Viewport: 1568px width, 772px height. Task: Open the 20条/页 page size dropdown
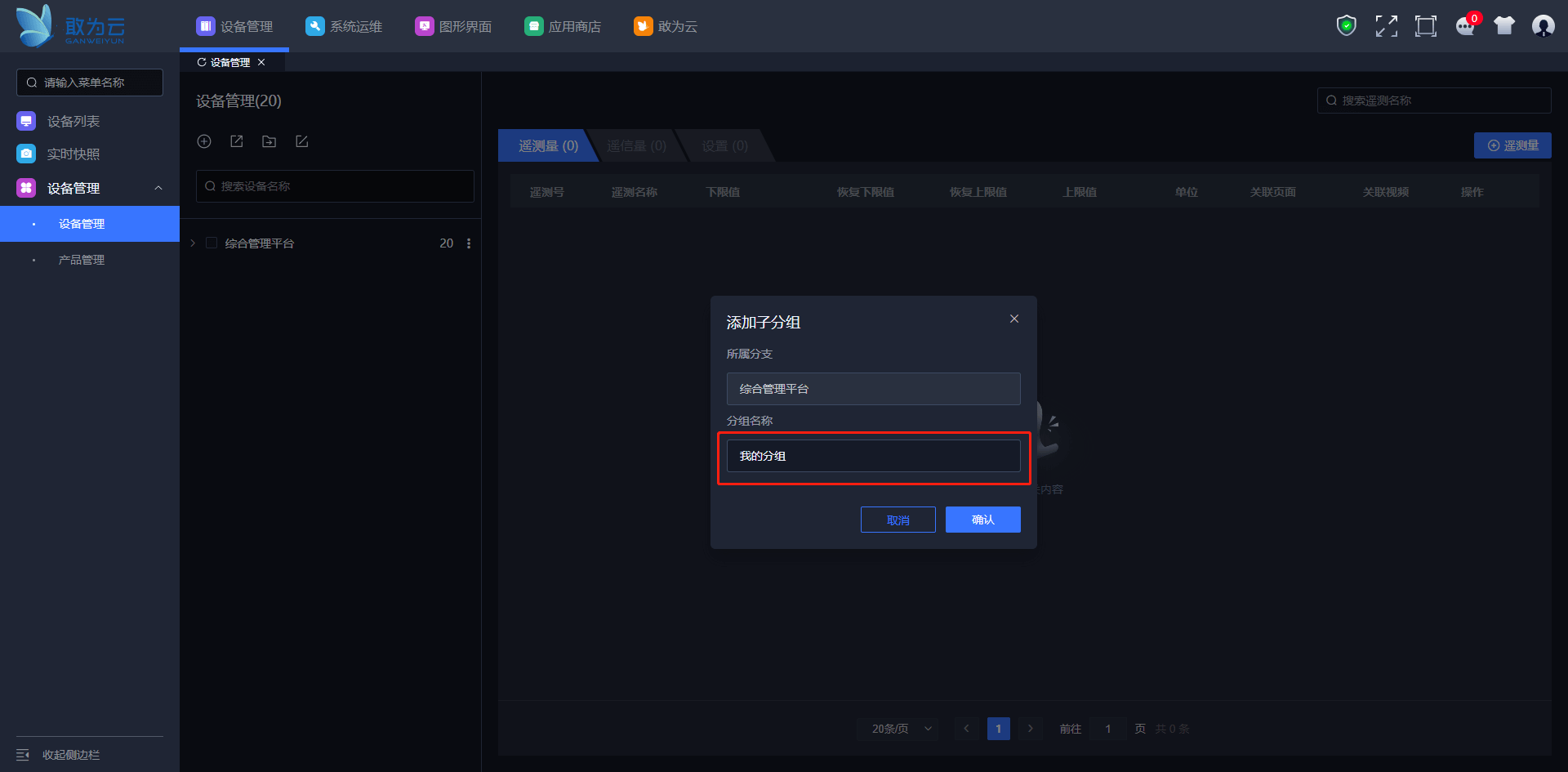point(898,729)
